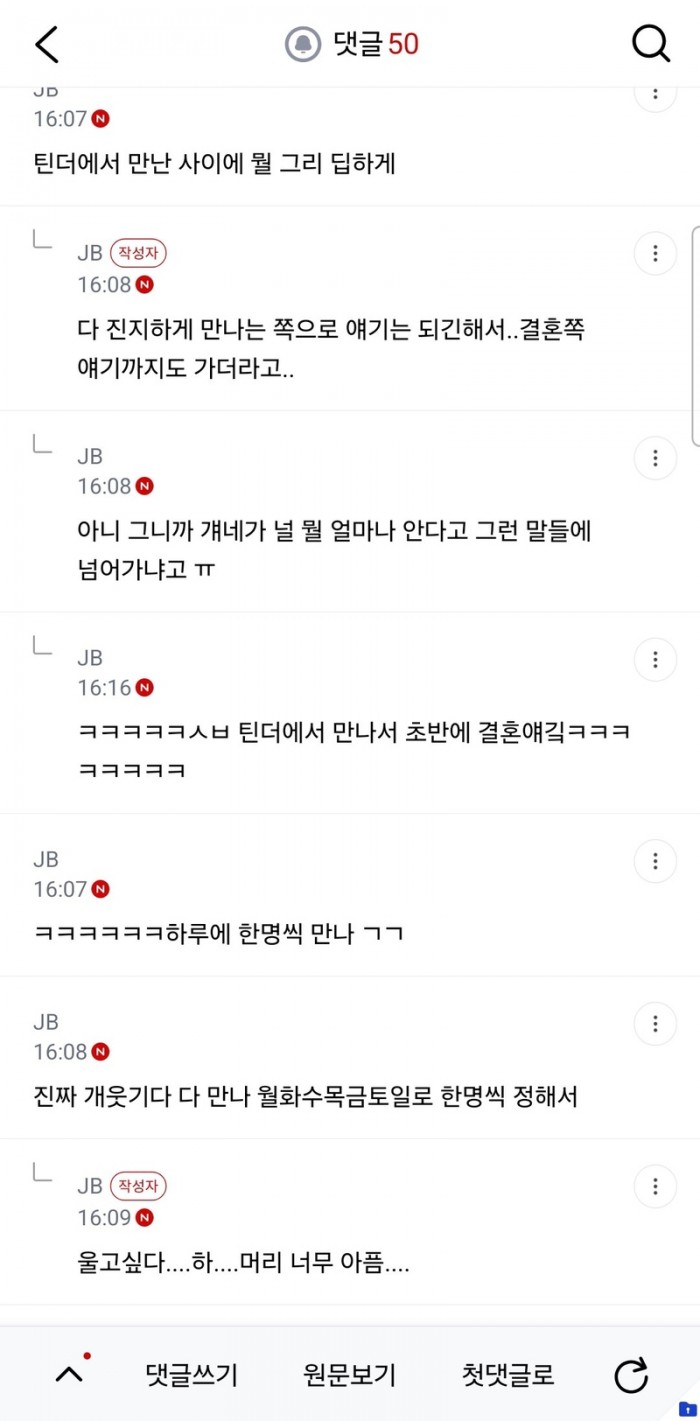
Task: Jump to first comment via 첫댓글로
Action: point(508,1375)
